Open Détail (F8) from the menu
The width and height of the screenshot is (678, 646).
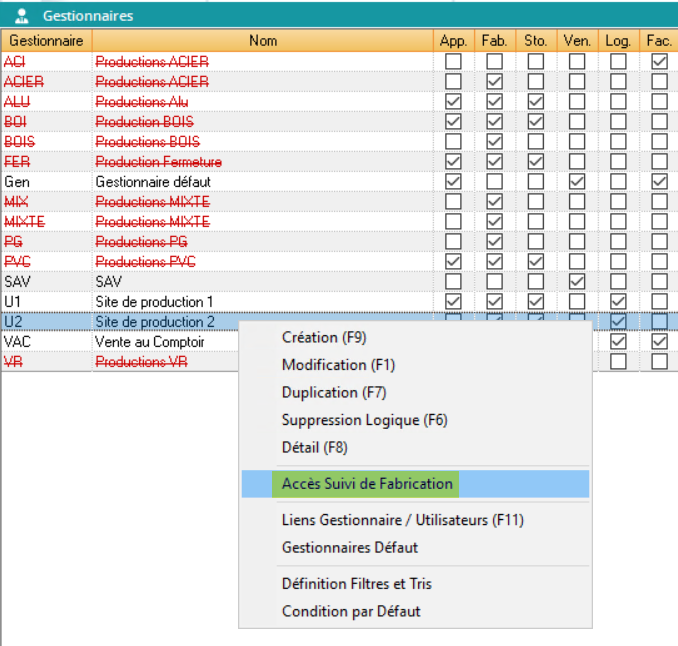click(315, 447)
